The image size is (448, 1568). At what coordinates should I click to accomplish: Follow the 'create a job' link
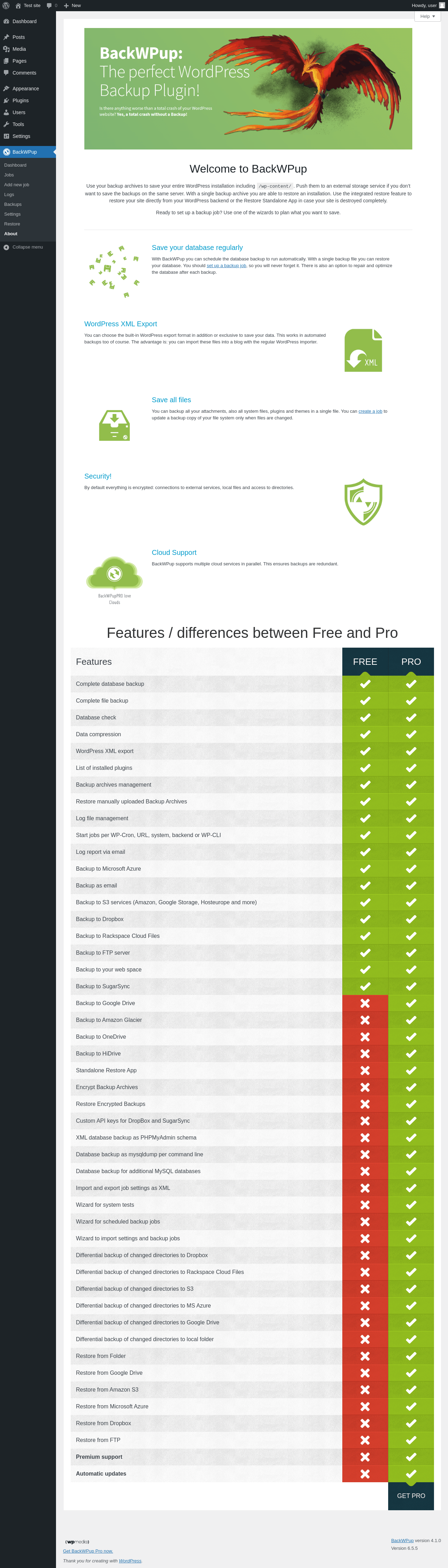pos(370,411)
